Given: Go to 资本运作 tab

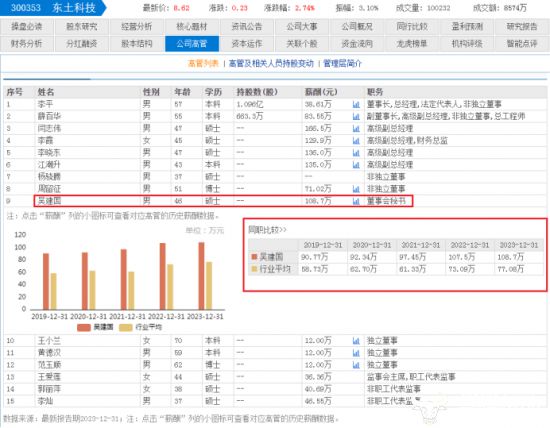Looking at the screenshot, I should (x=247, y=44).
